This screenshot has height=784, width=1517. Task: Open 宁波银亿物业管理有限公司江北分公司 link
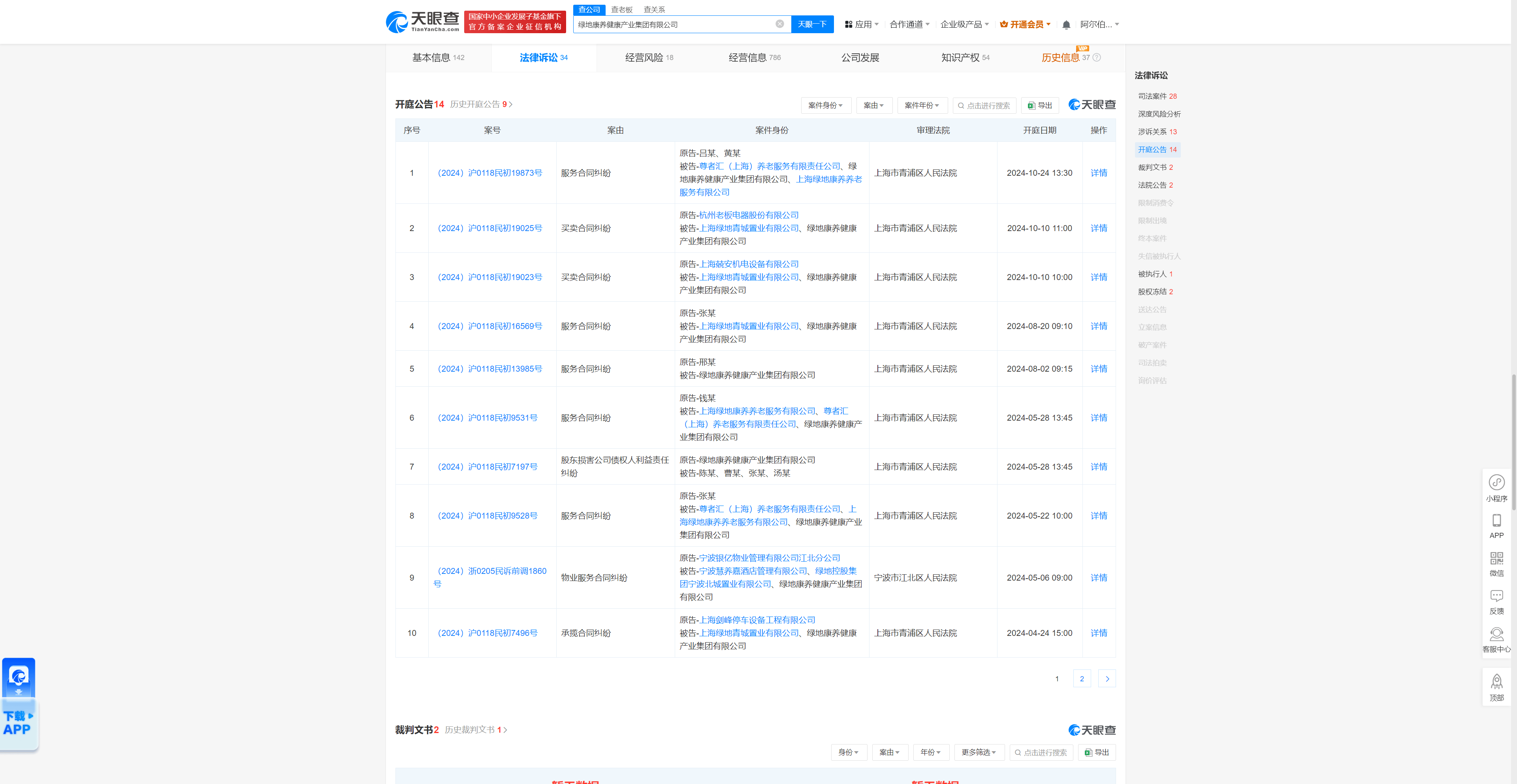click(769, 558)
